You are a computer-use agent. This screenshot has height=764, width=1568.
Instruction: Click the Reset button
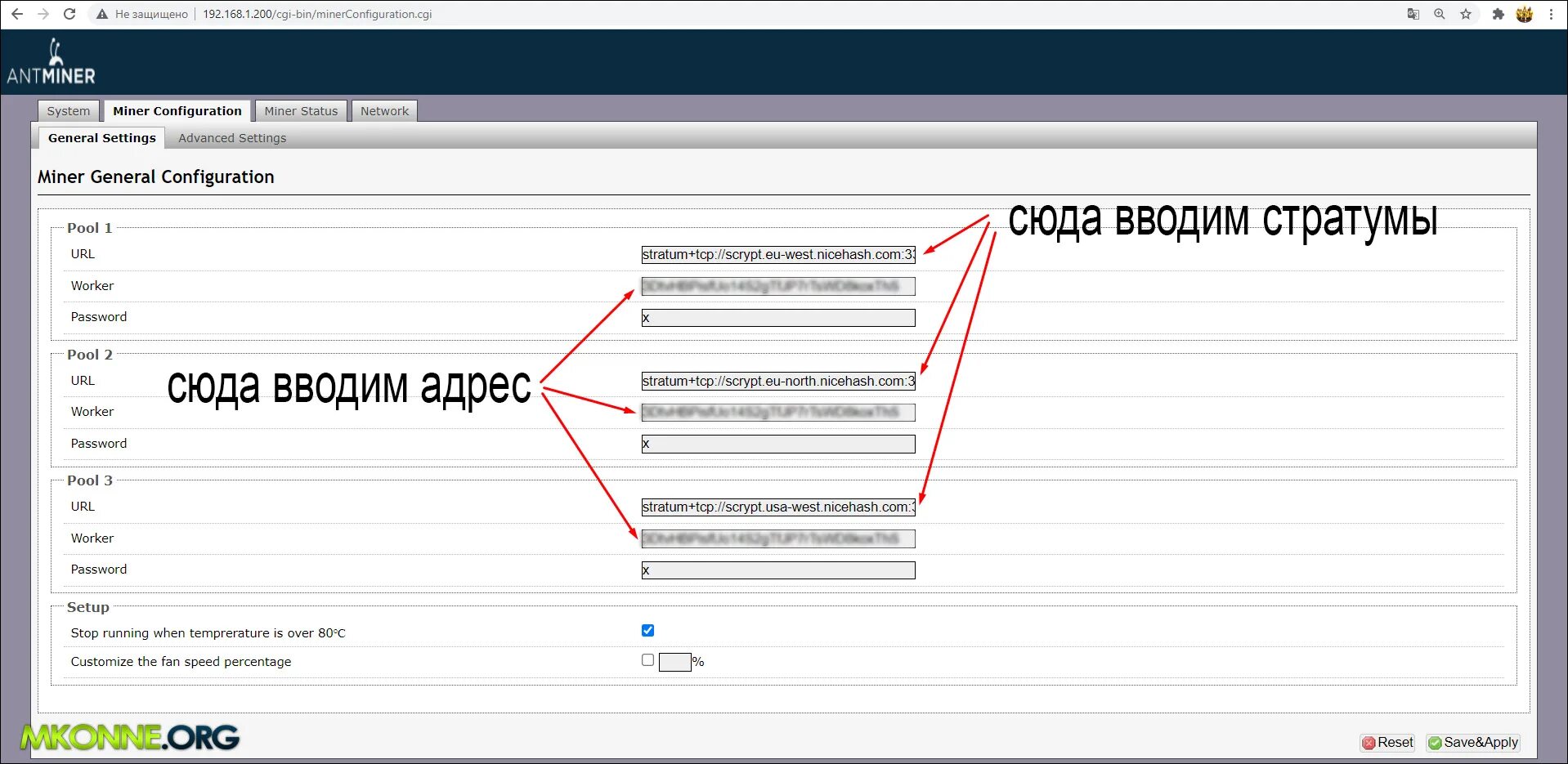[x=1387, y=743]
